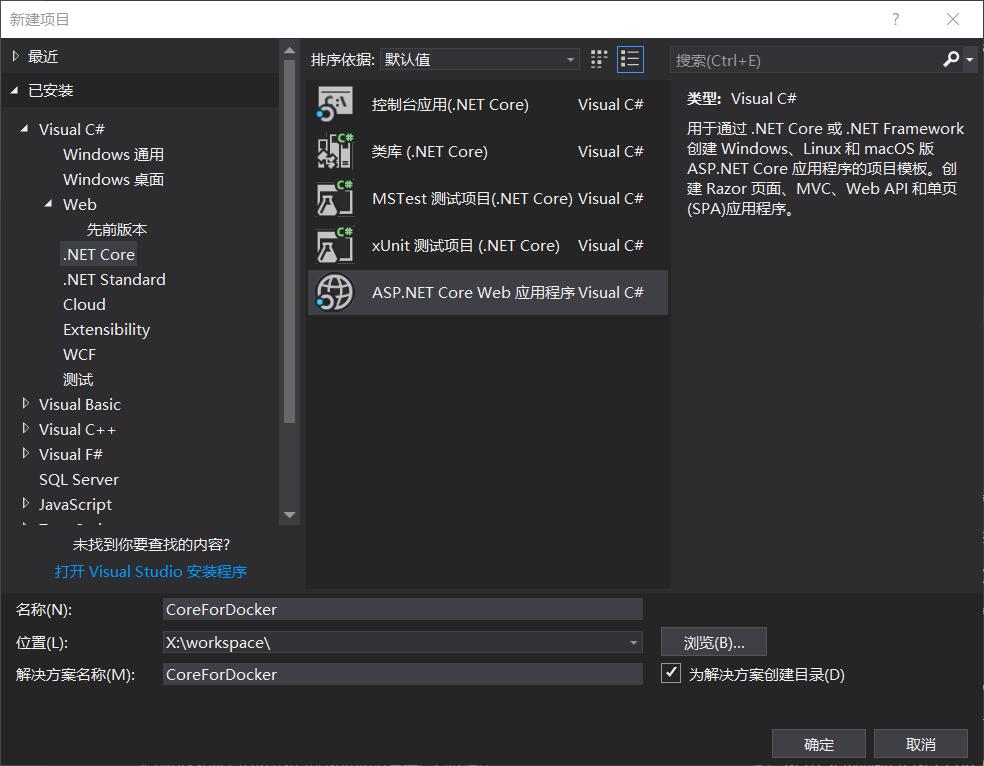Click the category tree vertical scrollbar

[290, 250]
